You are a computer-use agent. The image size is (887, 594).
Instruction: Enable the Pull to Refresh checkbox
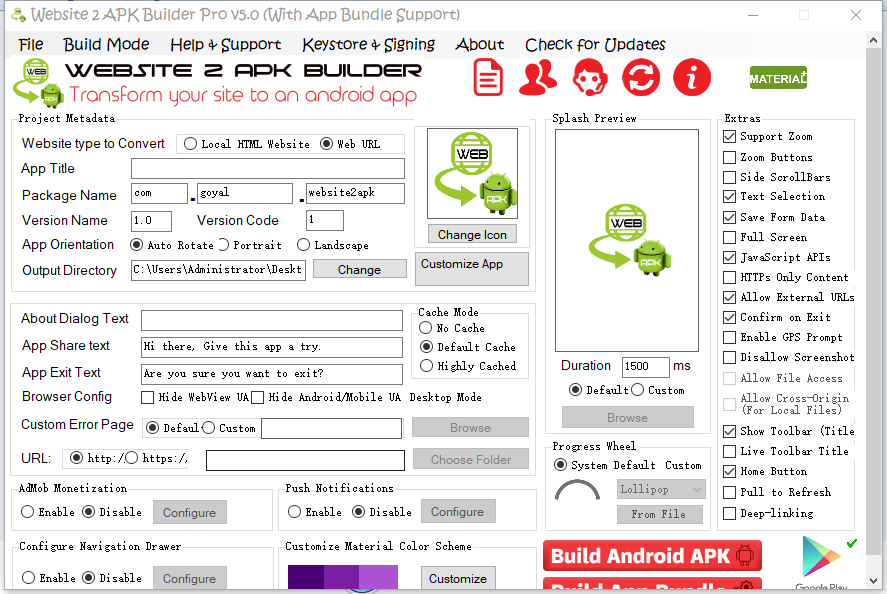pyautogui.click(x=730, y=492)
